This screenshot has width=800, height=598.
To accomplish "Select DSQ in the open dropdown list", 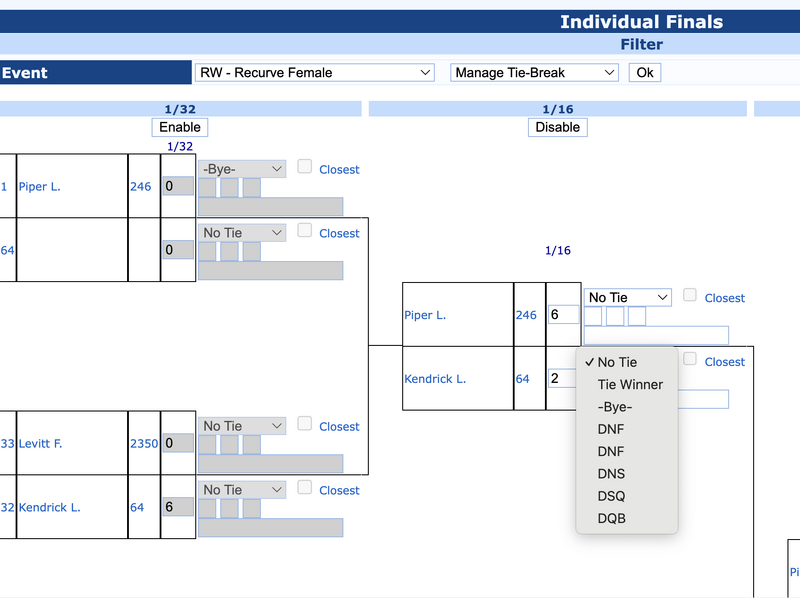I will coord(627,496).
